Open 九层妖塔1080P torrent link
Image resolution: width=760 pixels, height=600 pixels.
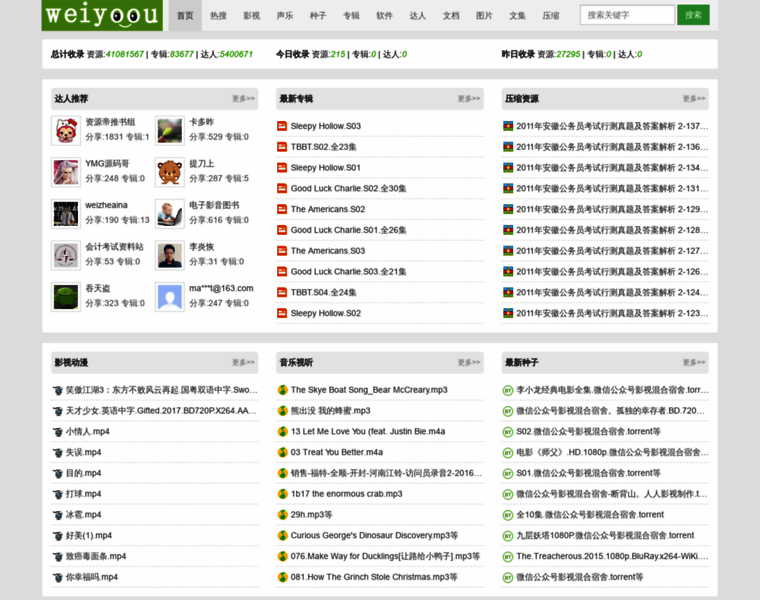(605, 536)
